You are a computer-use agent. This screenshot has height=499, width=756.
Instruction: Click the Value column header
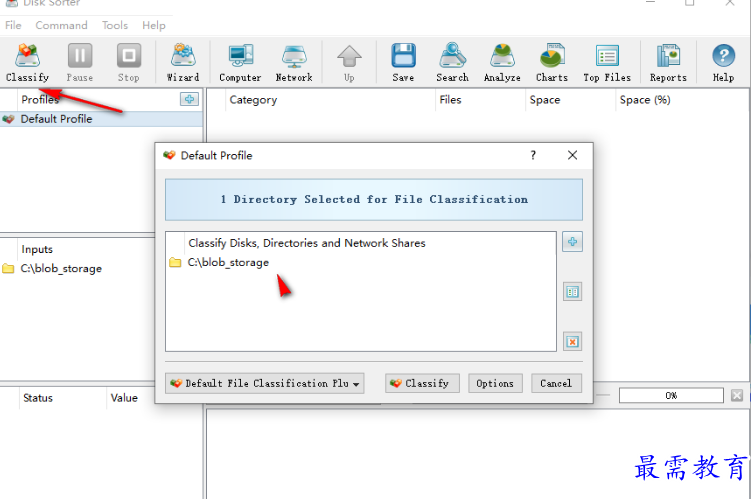point(130,398)
